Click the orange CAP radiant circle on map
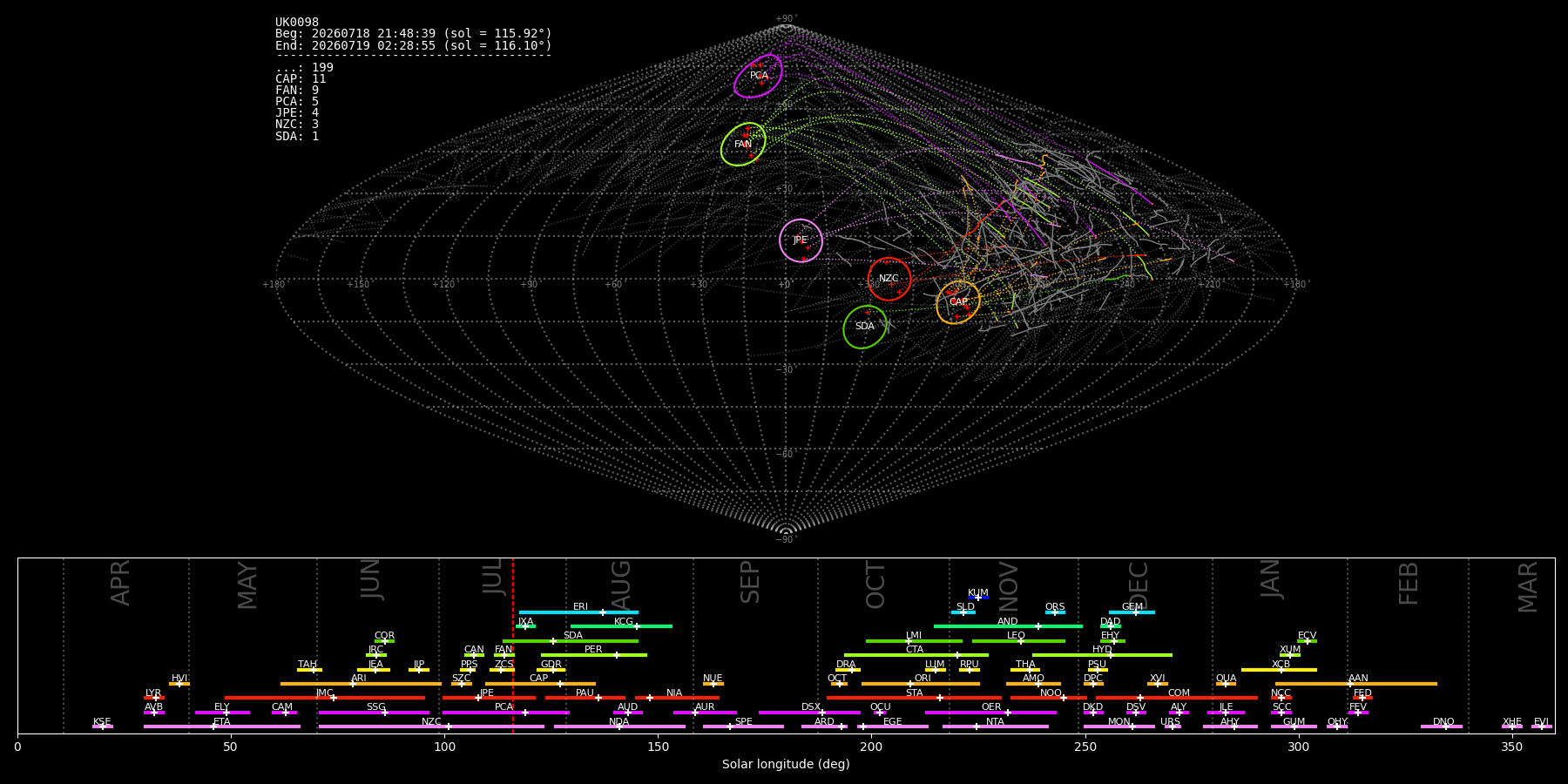The image size is (1568, 784). (x=958, y=302)
